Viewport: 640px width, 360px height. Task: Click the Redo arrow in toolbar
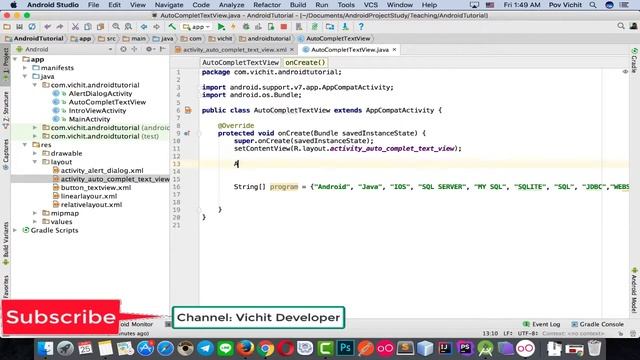(x=60, y=27)
